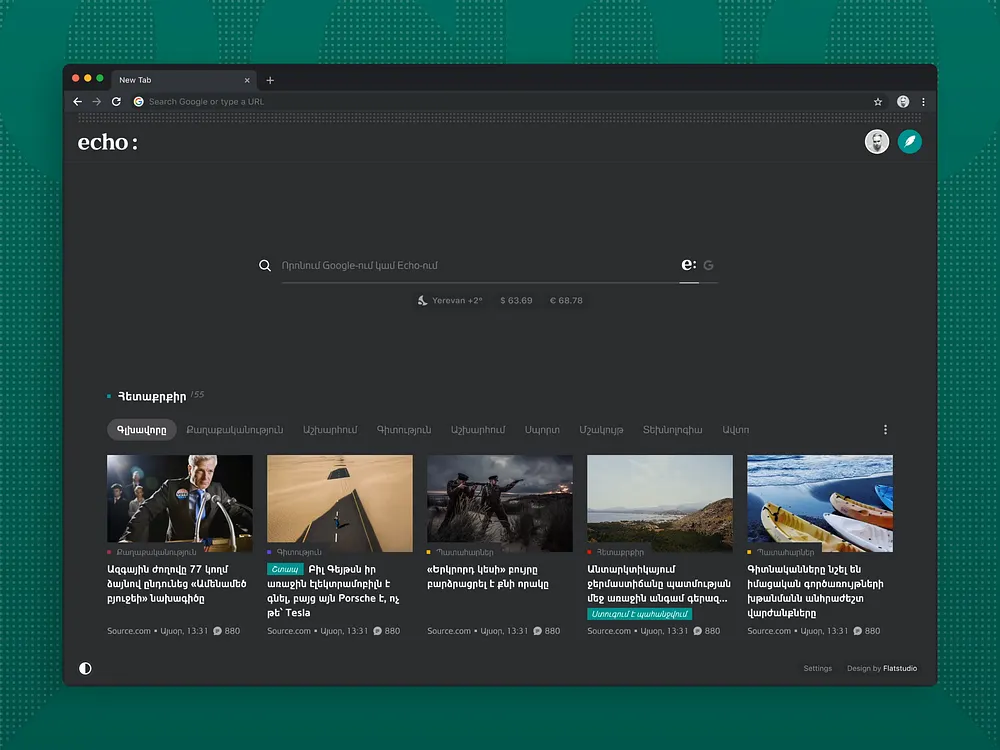Click the green leaf Echo icon

tap(909, 141)
